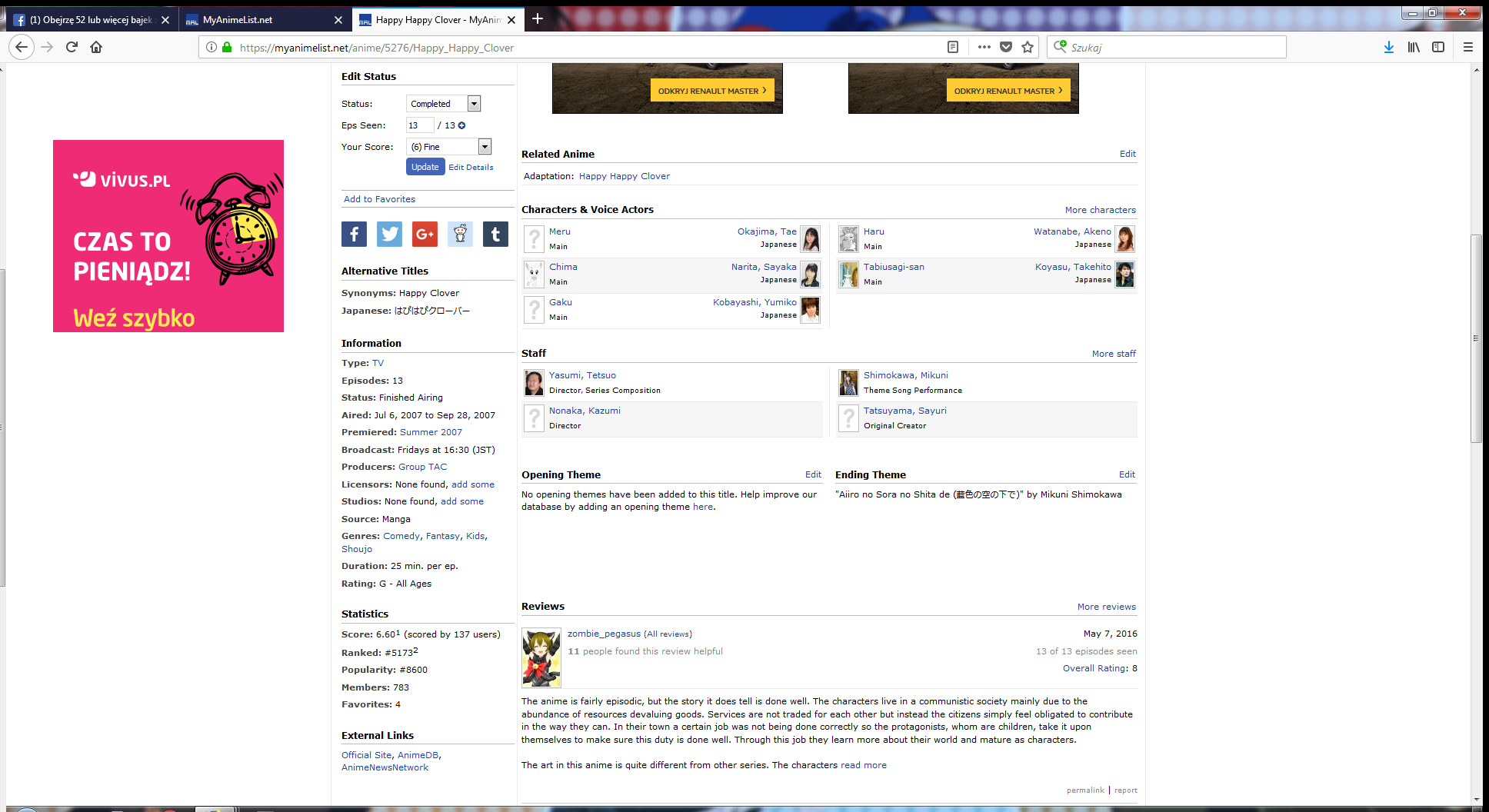Click the Google Plus share icon

coord(425,235)
